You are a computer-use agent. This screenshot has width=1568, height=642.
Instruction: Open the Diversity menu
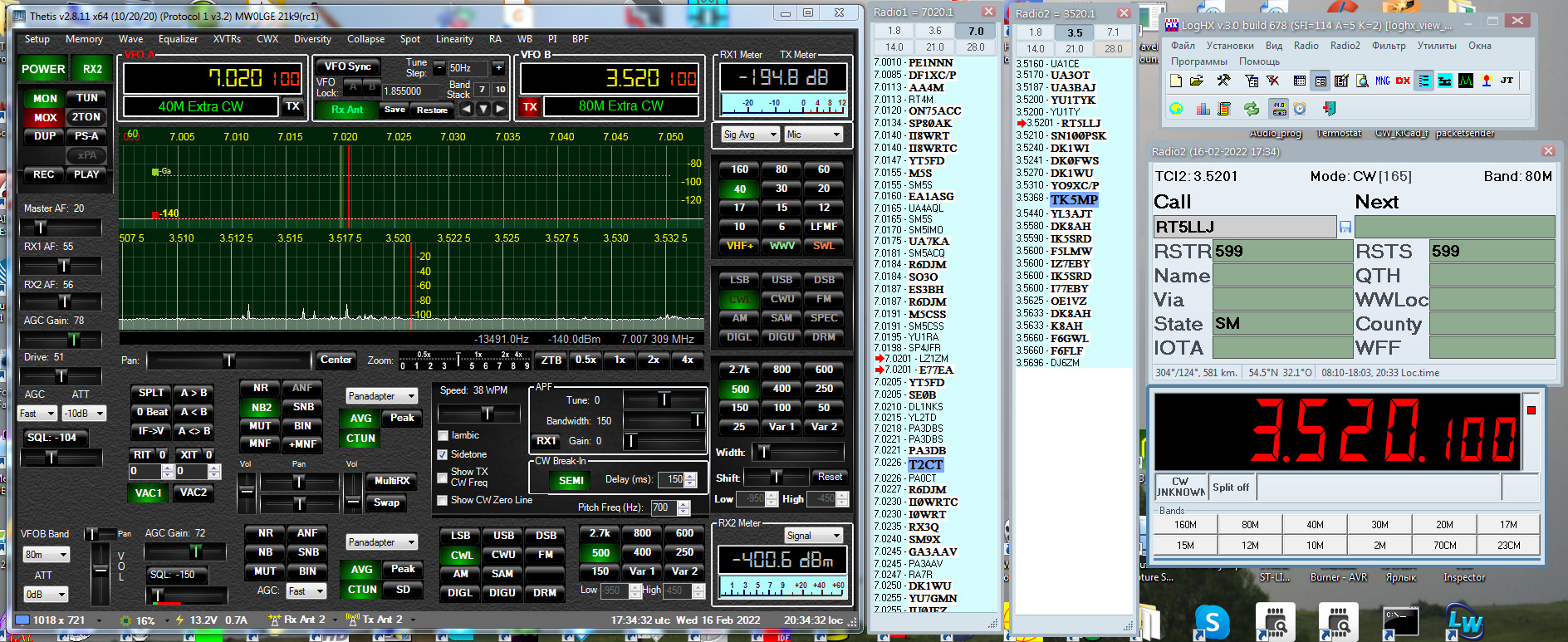click(312, 39)
